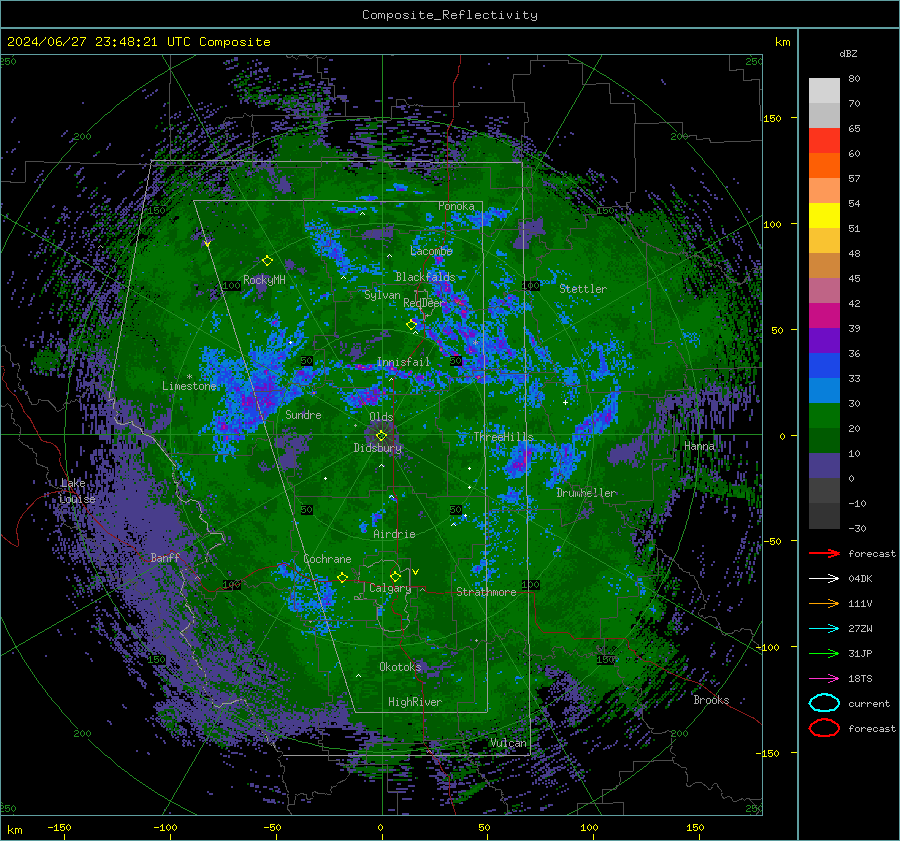
Task: Select the magenta swatch below 42 dBZ
Action: pyautogui.click(x=824, y=315)
